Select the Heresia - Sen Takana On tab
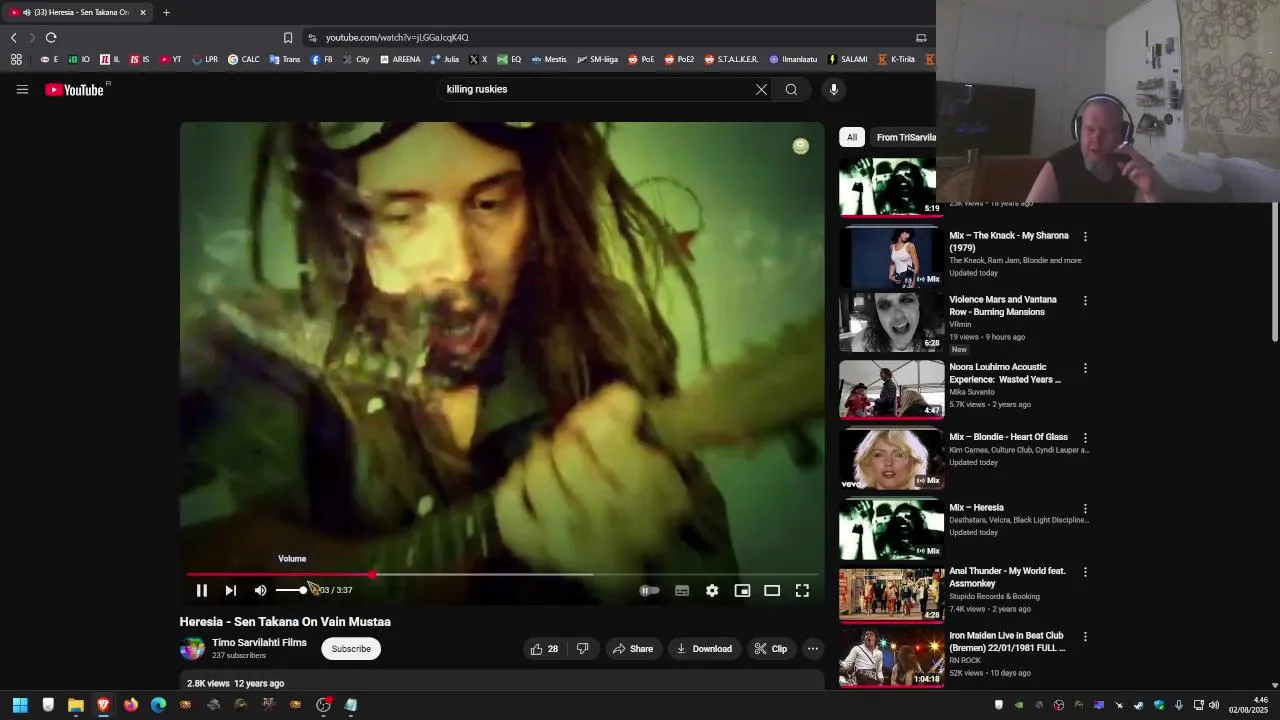1280x720 pixels. 78,12
